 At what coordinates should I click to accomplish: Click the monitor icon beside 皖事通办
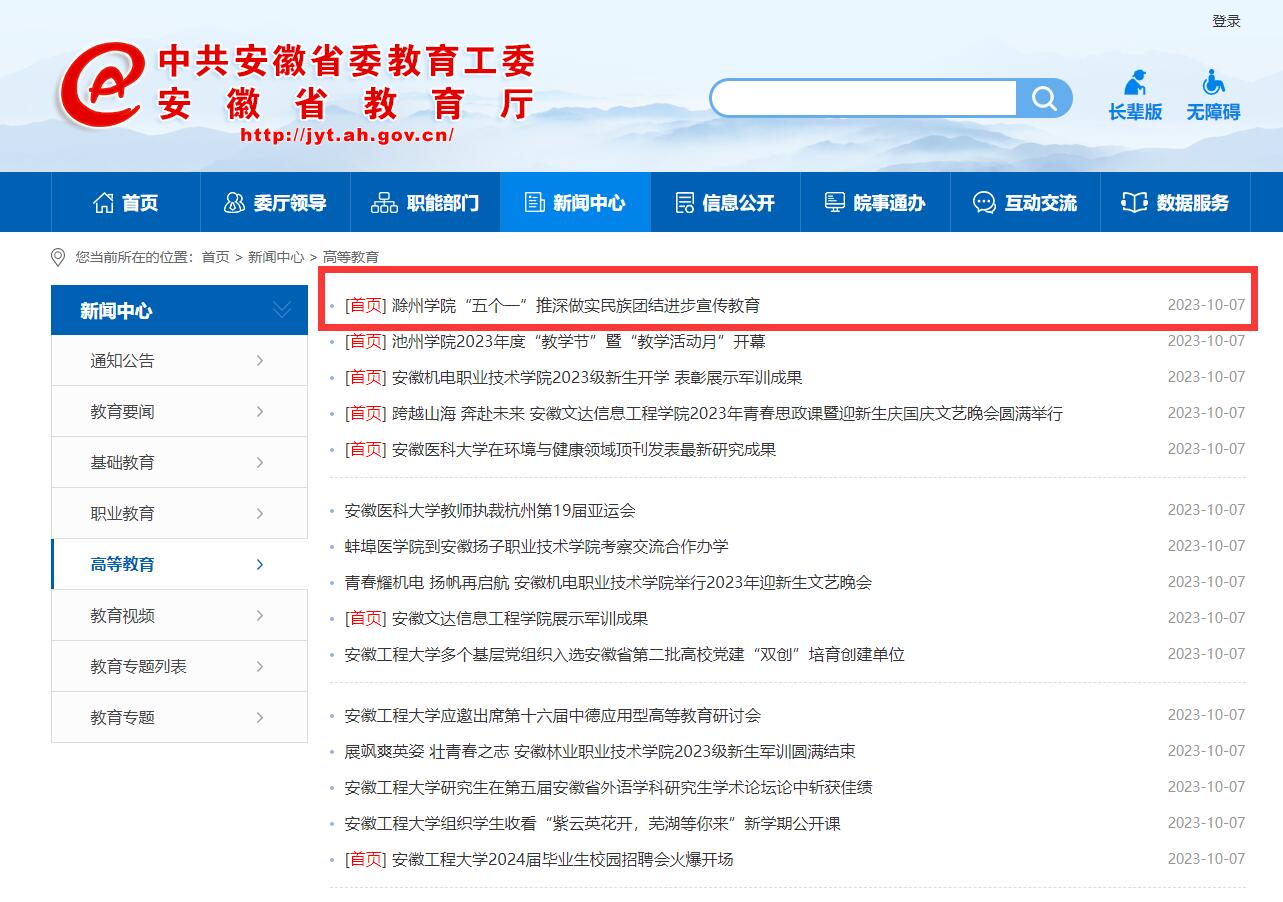835,202
